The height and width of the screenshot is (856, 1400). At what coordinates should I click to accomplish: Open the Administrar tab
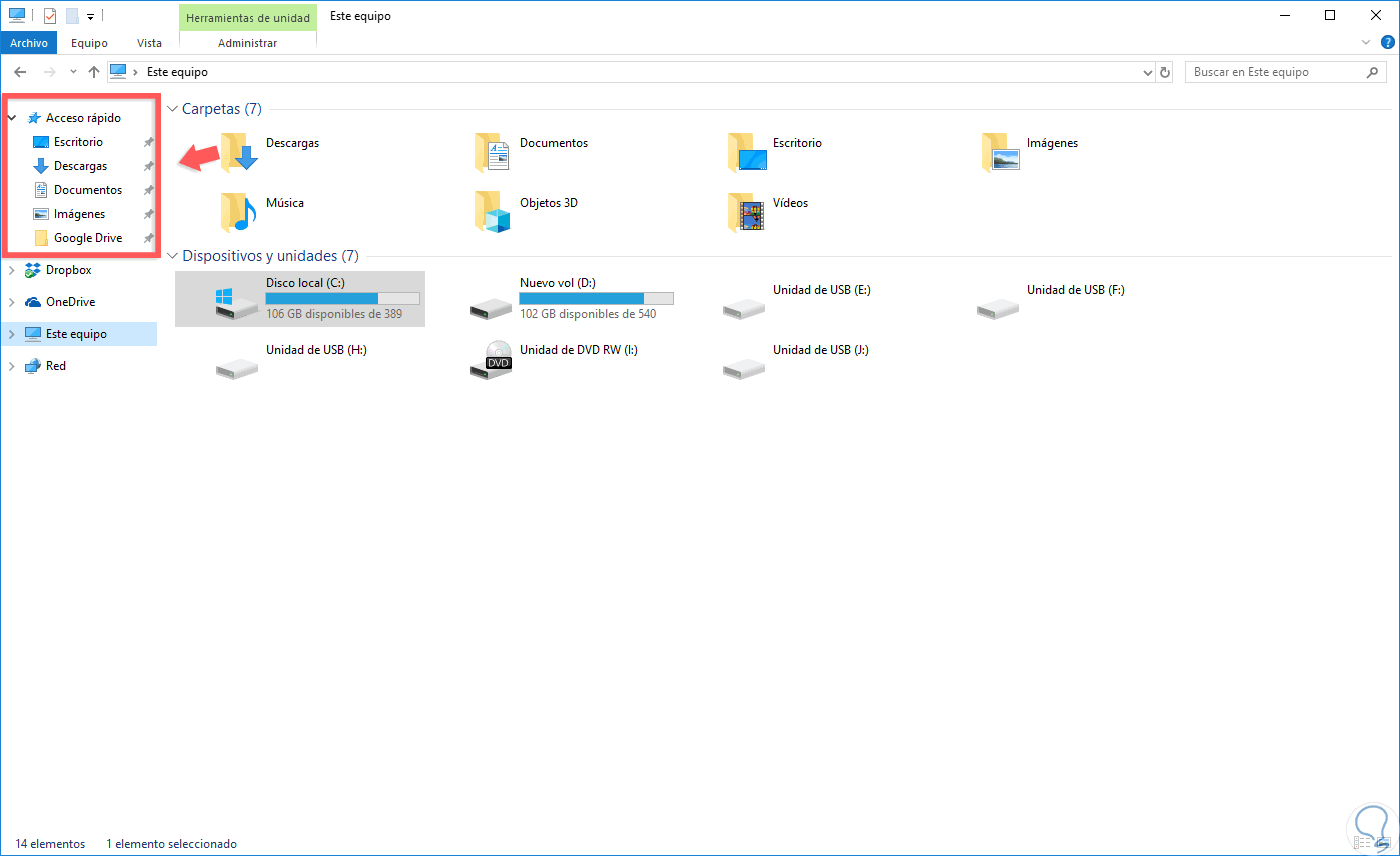click(248, 43)
